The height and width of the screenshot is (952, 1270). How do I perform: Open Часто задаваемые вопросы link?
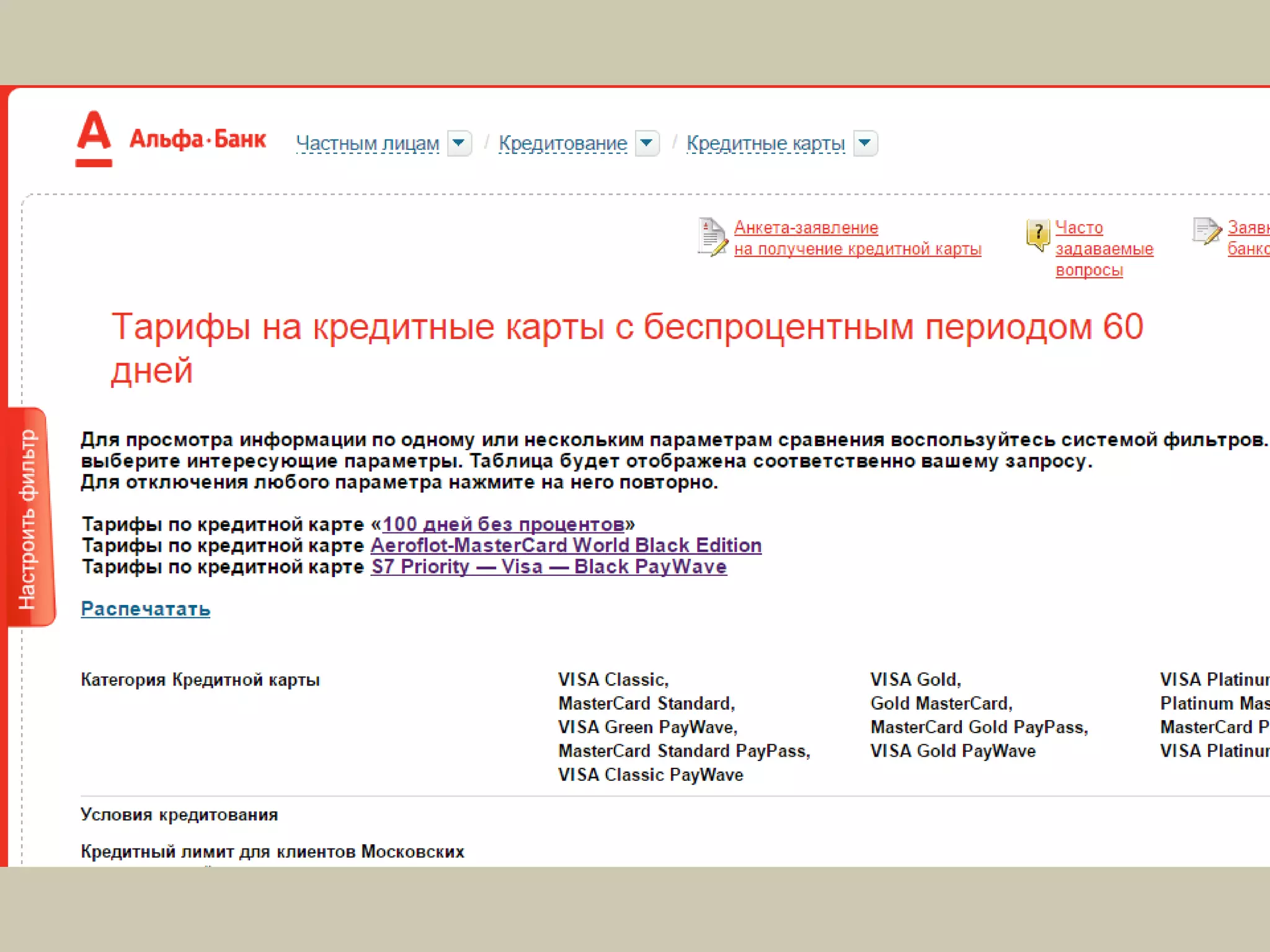click(1104, 249)
